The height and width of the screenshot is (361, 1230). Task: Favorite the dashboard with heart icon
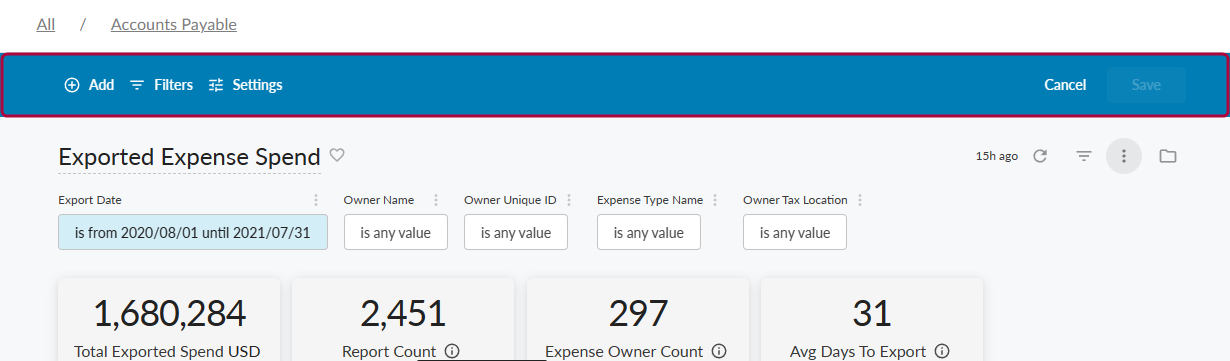[337, 155]
